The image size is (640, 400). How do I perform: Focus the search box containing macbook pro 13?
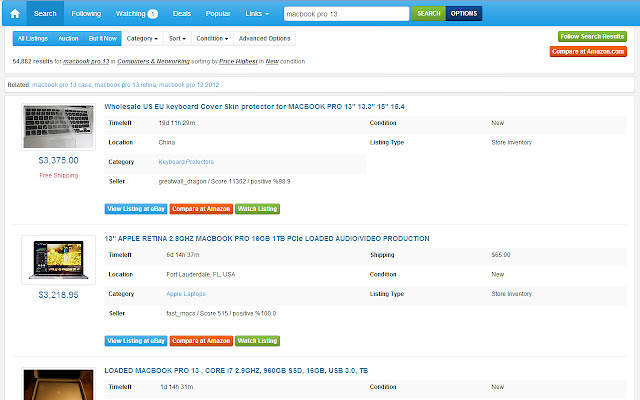point(347,14)
